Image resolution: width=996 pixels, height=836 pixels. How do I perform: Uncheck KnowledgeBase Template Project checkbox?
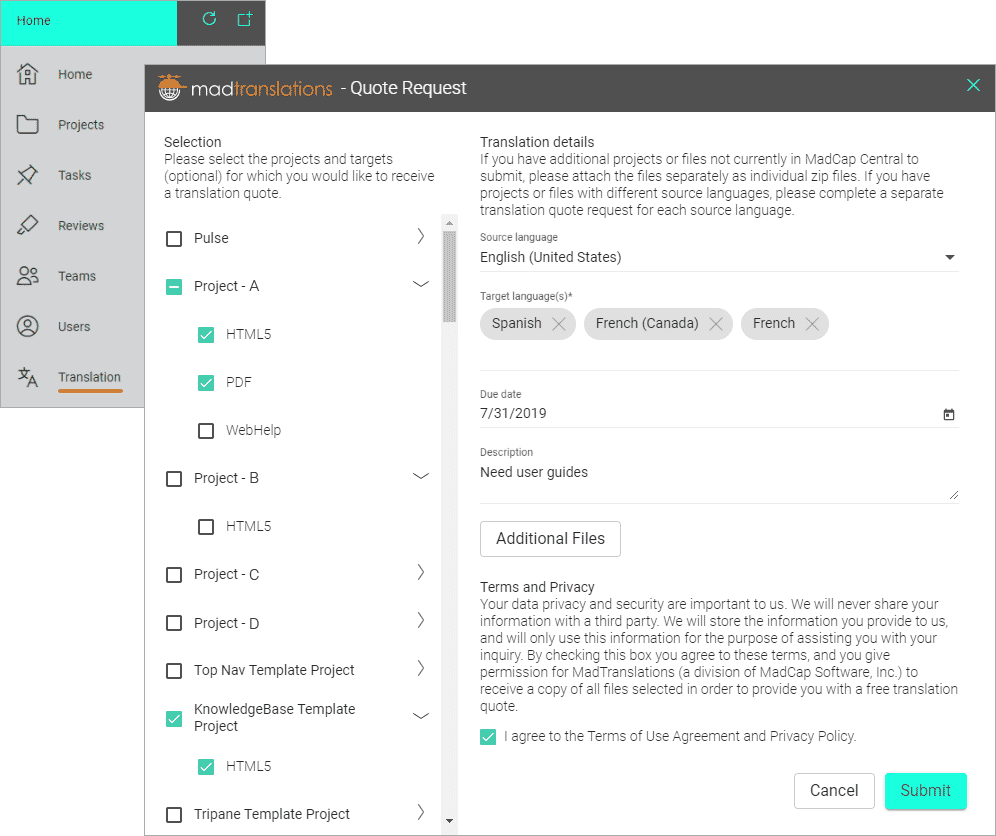[174, 718]
